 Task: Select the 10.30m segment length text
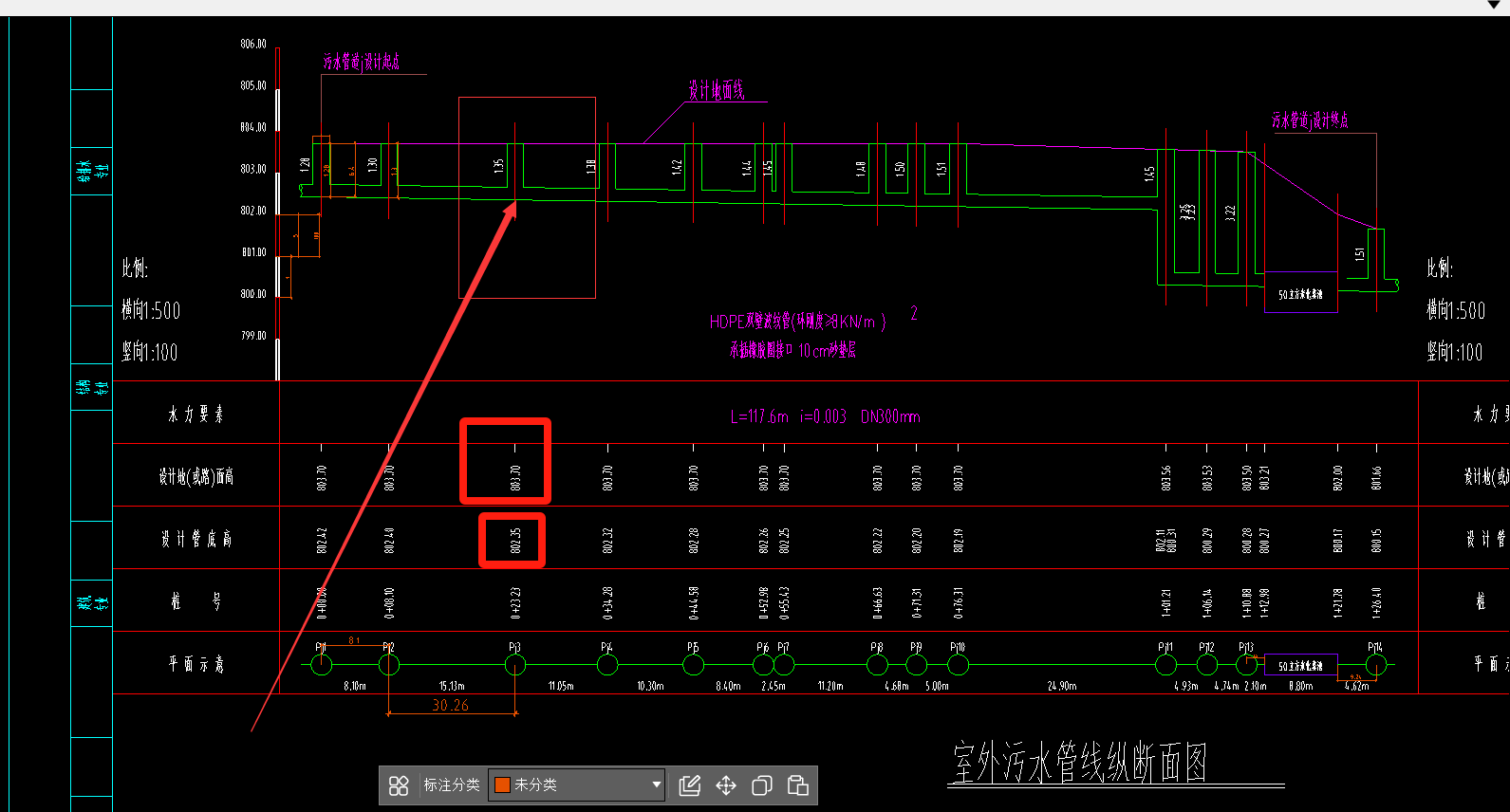click(x=650, y=686)
